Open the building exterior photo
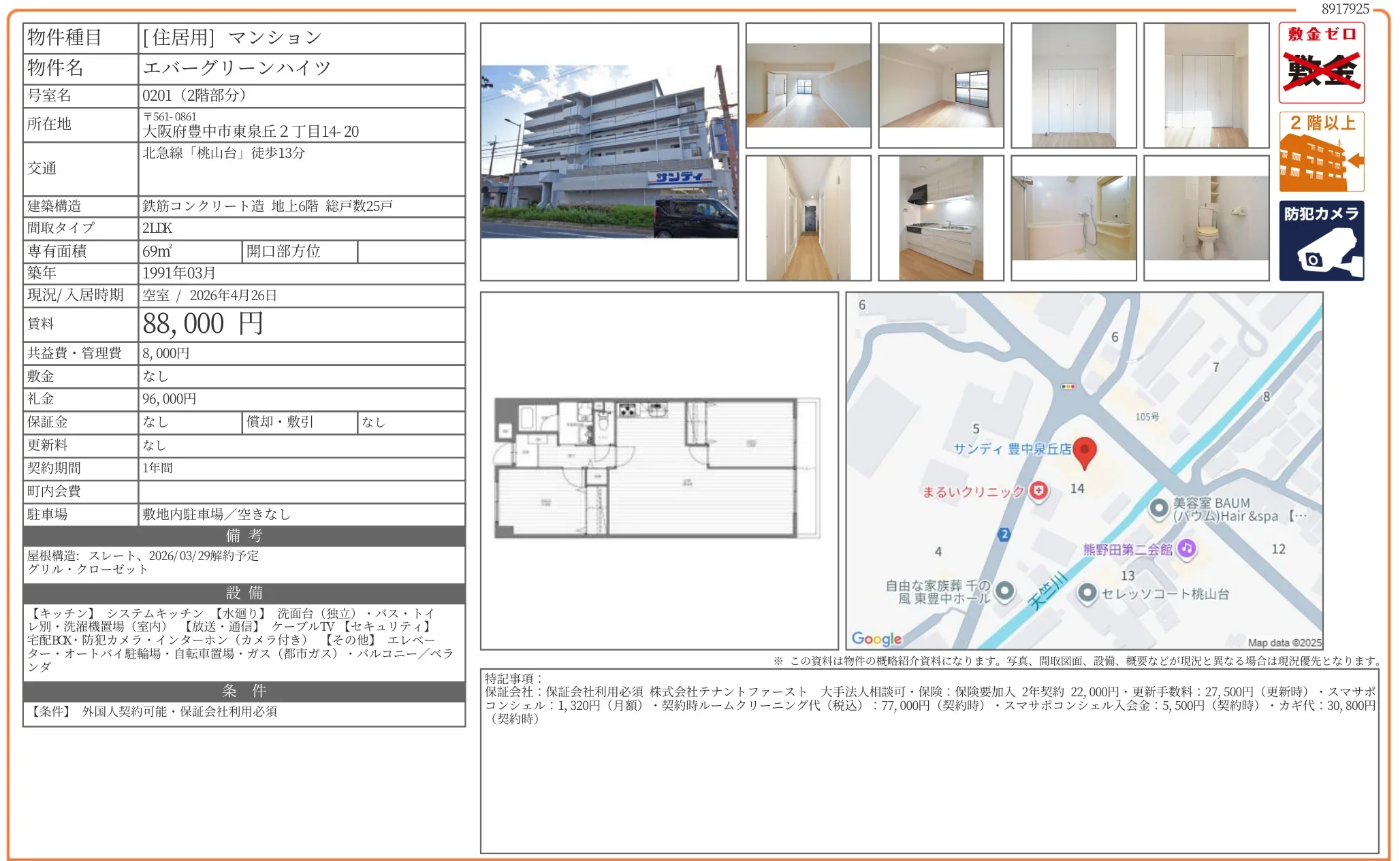The height and width of the screenshot is (861, 1400). tap(609, 152)
